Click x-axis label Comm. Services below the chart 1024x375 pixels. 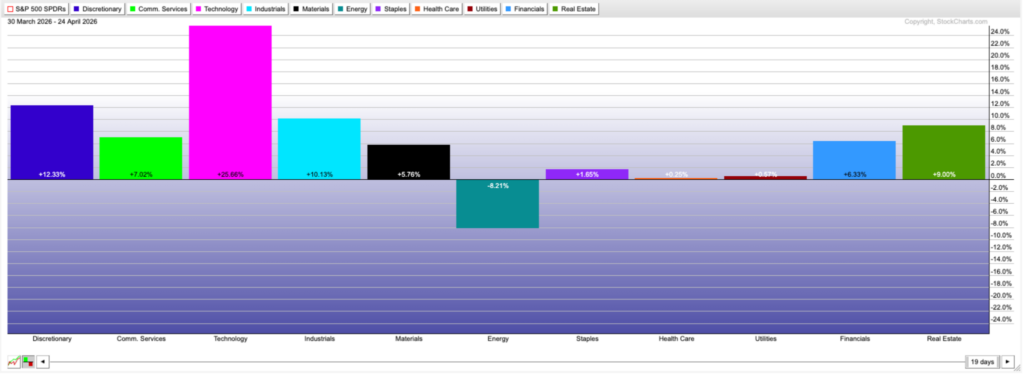click(141, 338)
